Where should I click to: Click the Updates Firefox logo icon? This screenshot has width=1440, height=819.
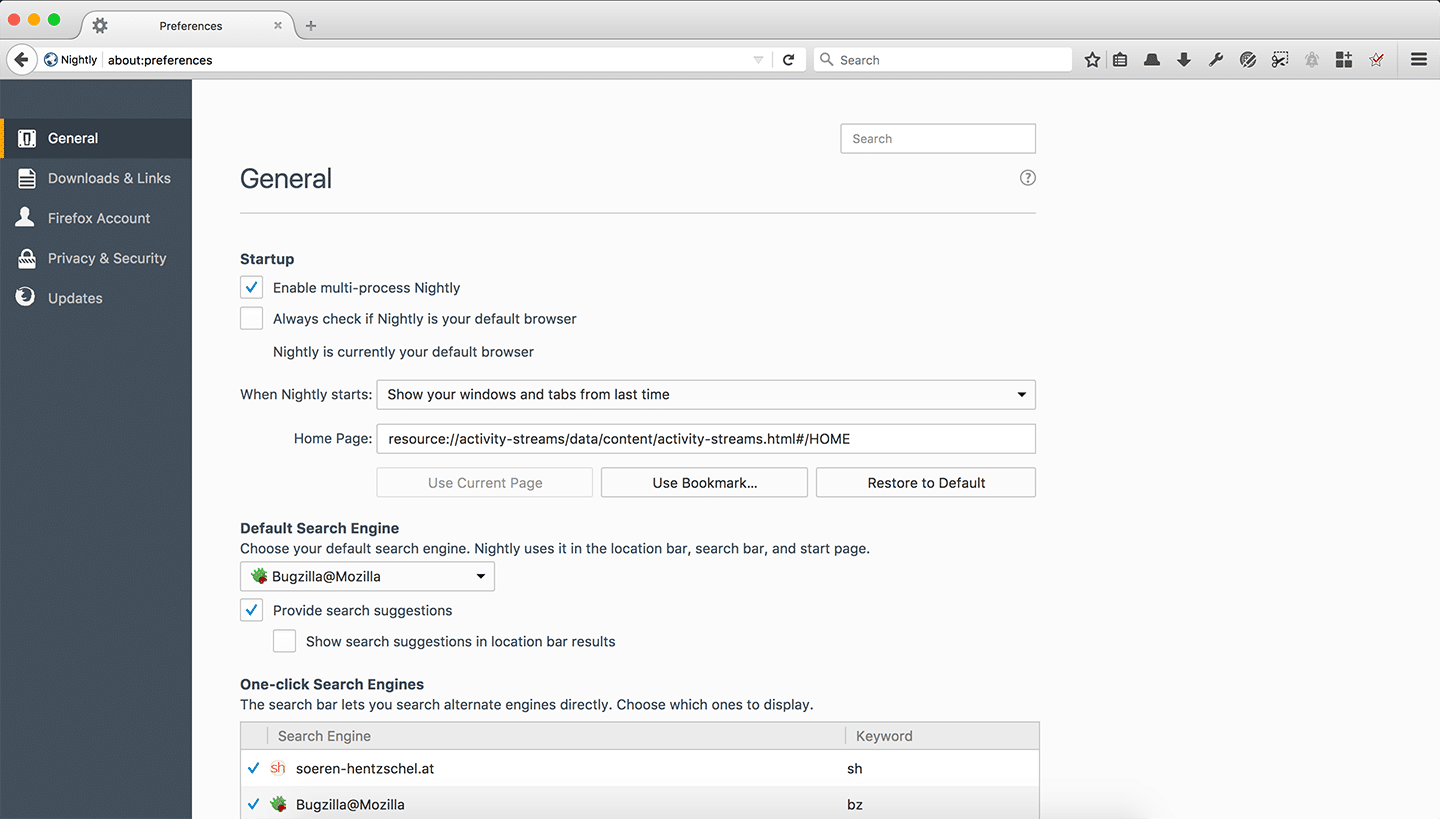tap(26, 298)
